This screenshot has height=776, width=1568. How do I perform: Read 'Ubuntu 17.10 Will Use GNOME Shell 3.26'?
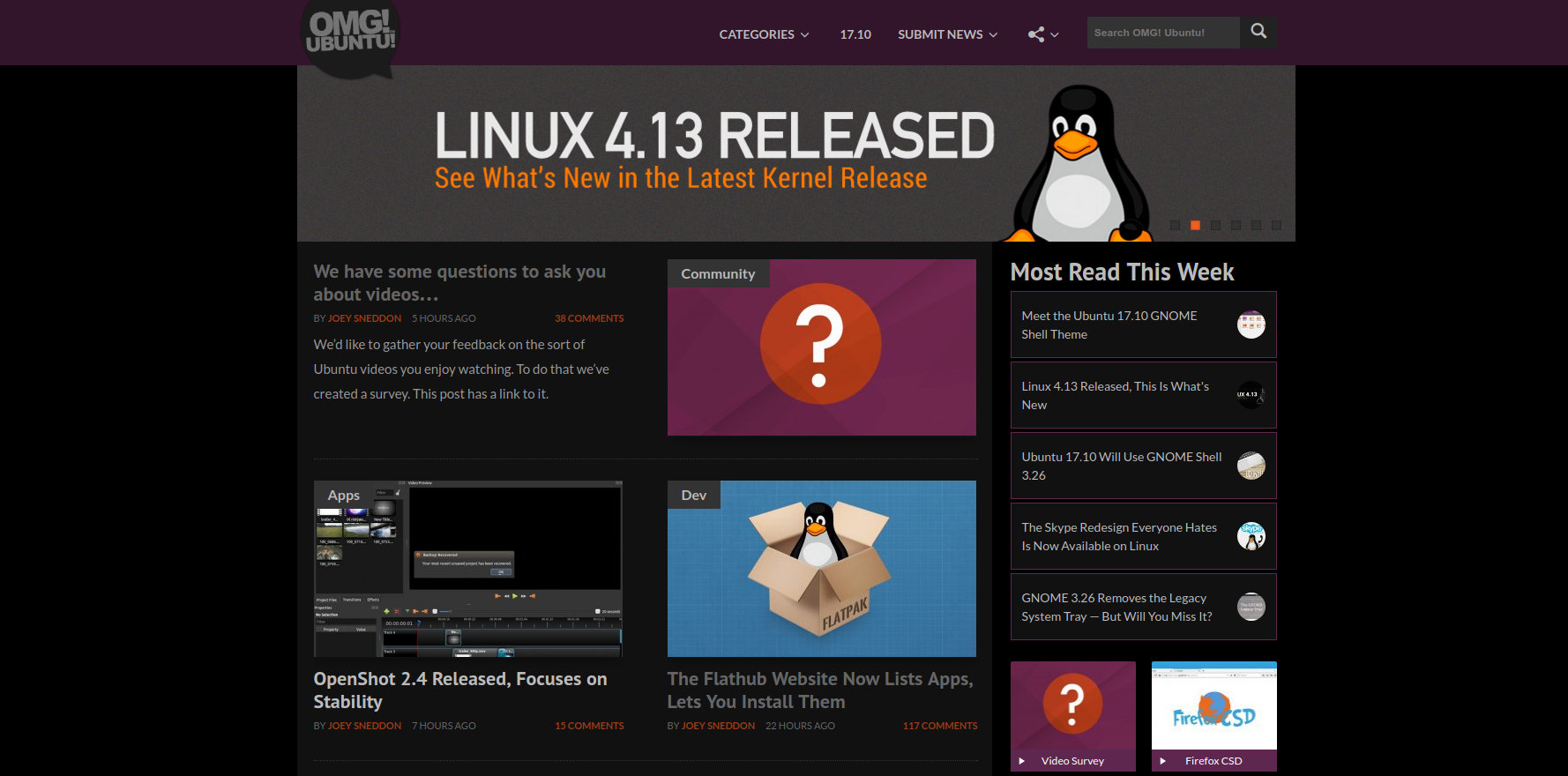click(1122, 466)
